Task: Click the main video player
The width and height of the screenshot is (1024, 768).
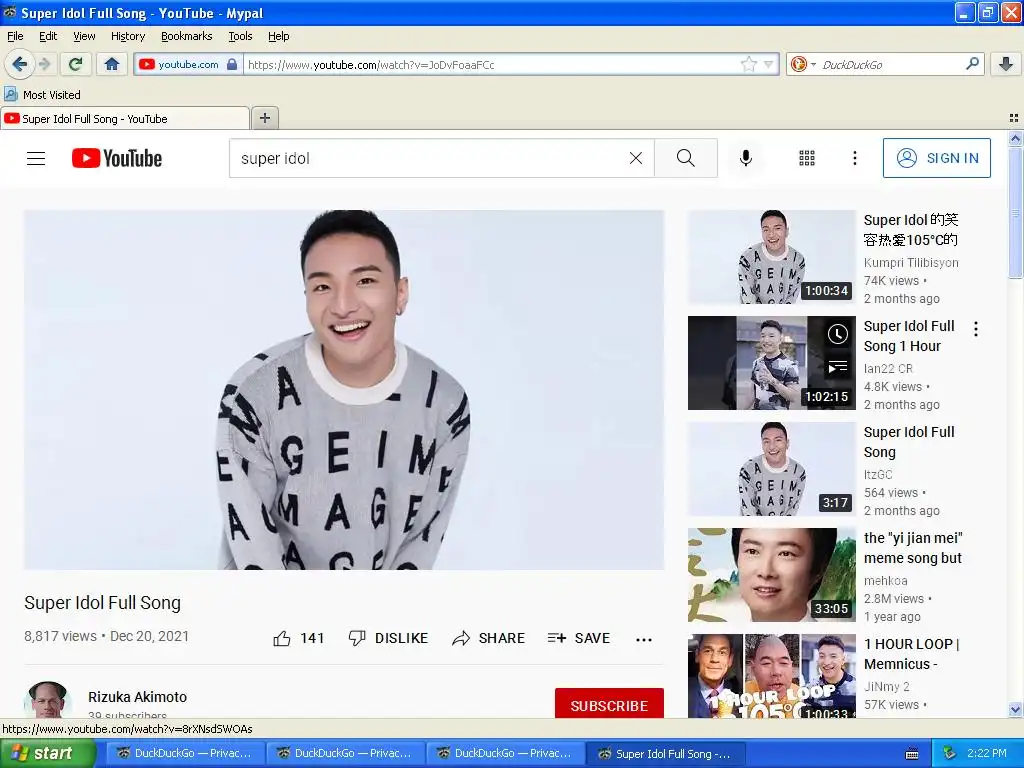Action: point(344,390)
